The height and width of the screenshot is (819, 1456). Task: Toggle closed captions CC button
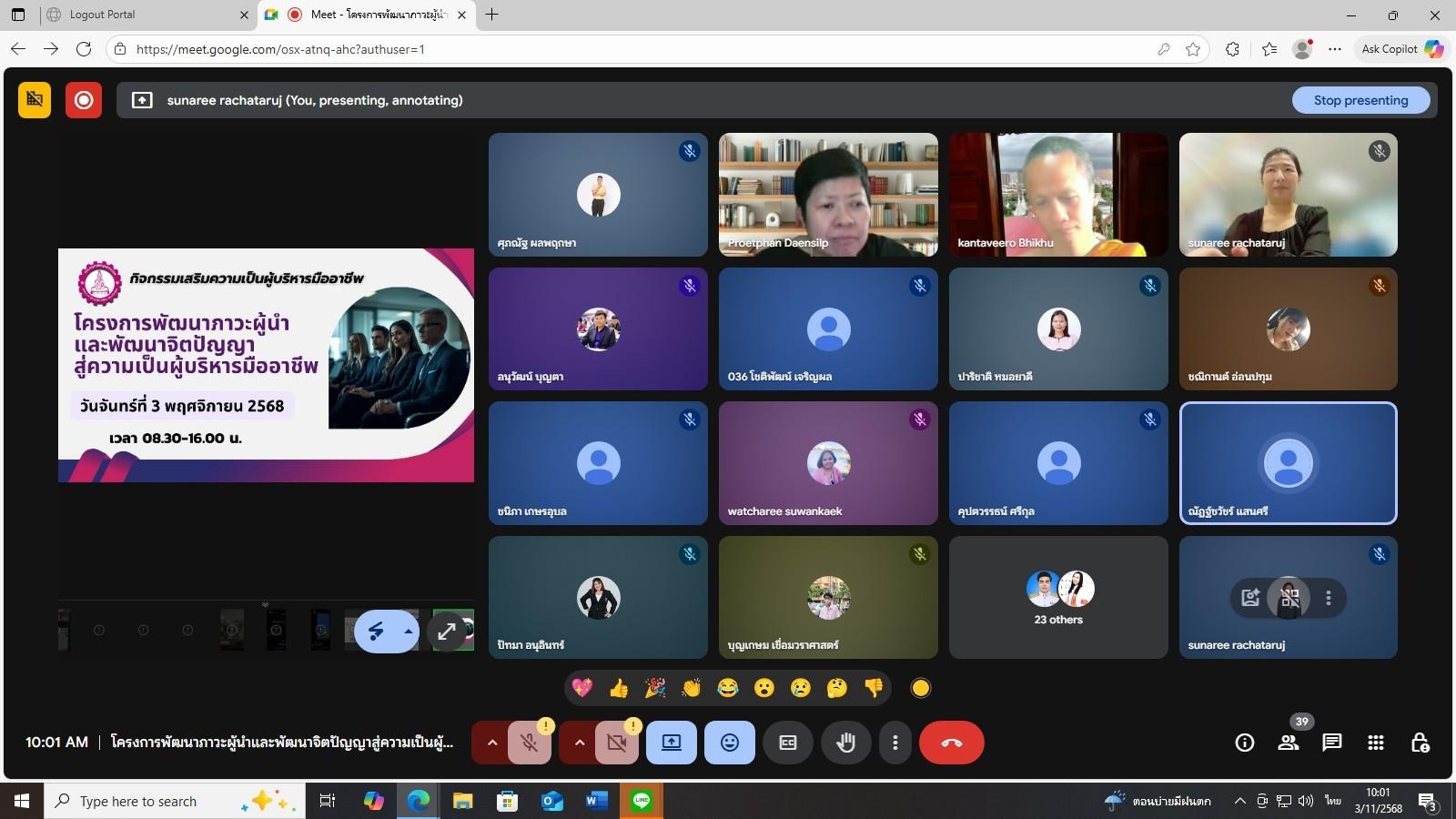click(x=788, y=743)
